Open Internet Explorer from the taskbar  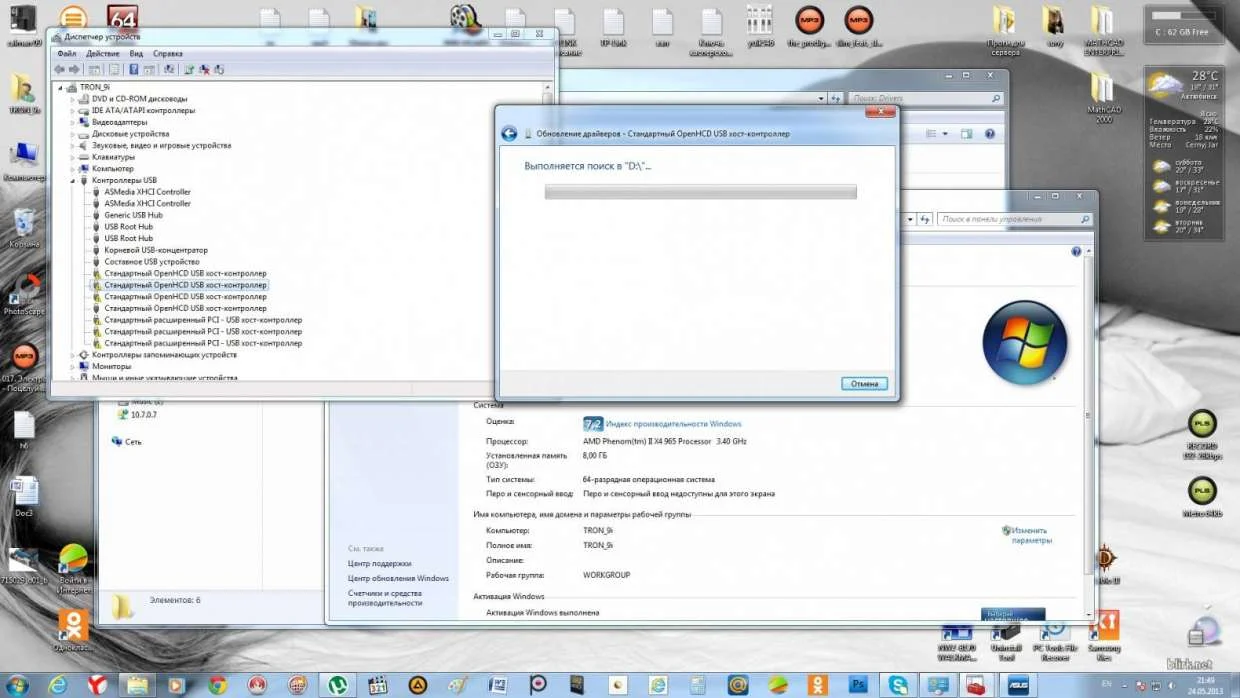[58, 685]
